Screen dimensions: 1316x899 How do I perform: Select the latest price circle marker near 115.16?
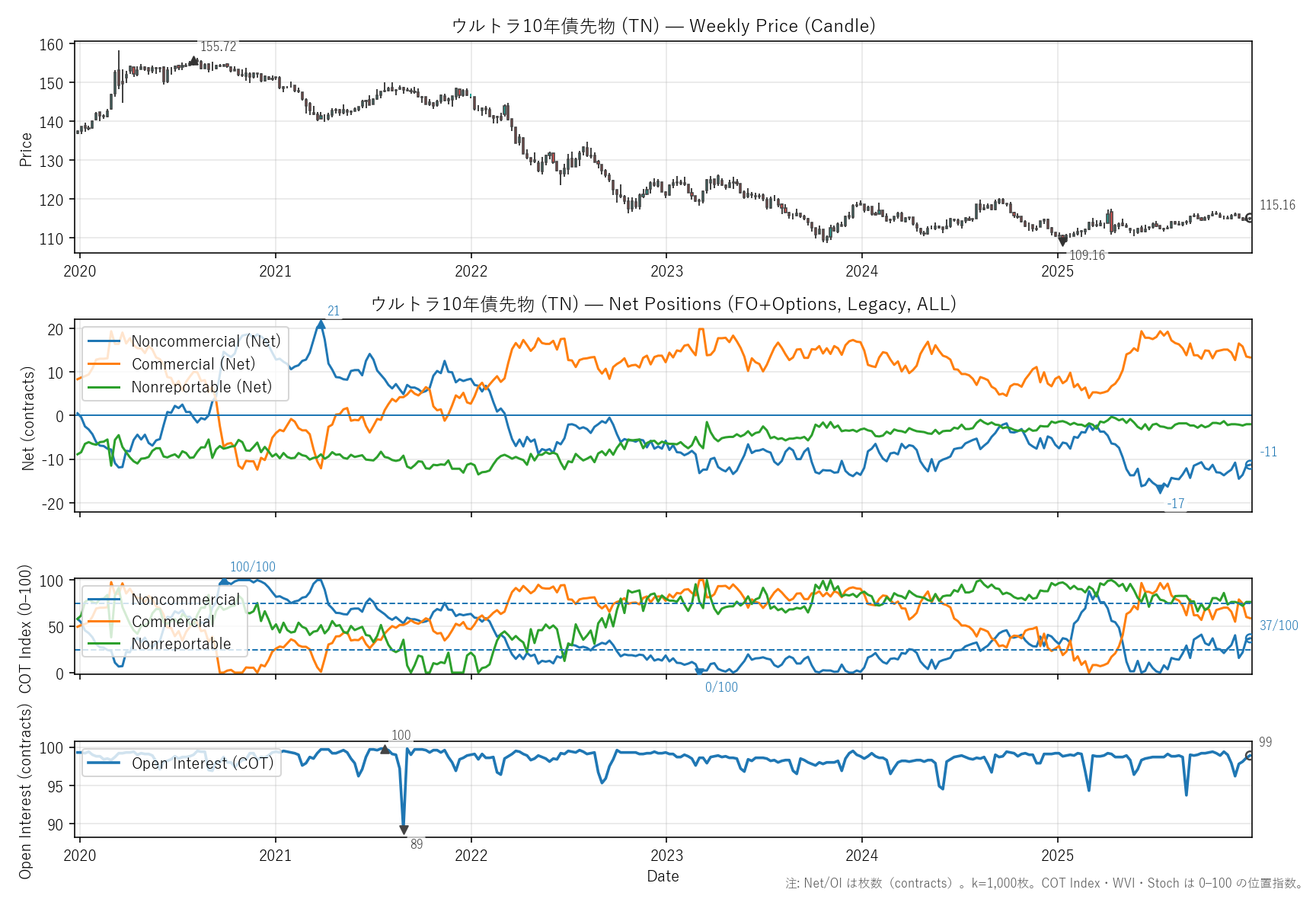click(1249, 218)
